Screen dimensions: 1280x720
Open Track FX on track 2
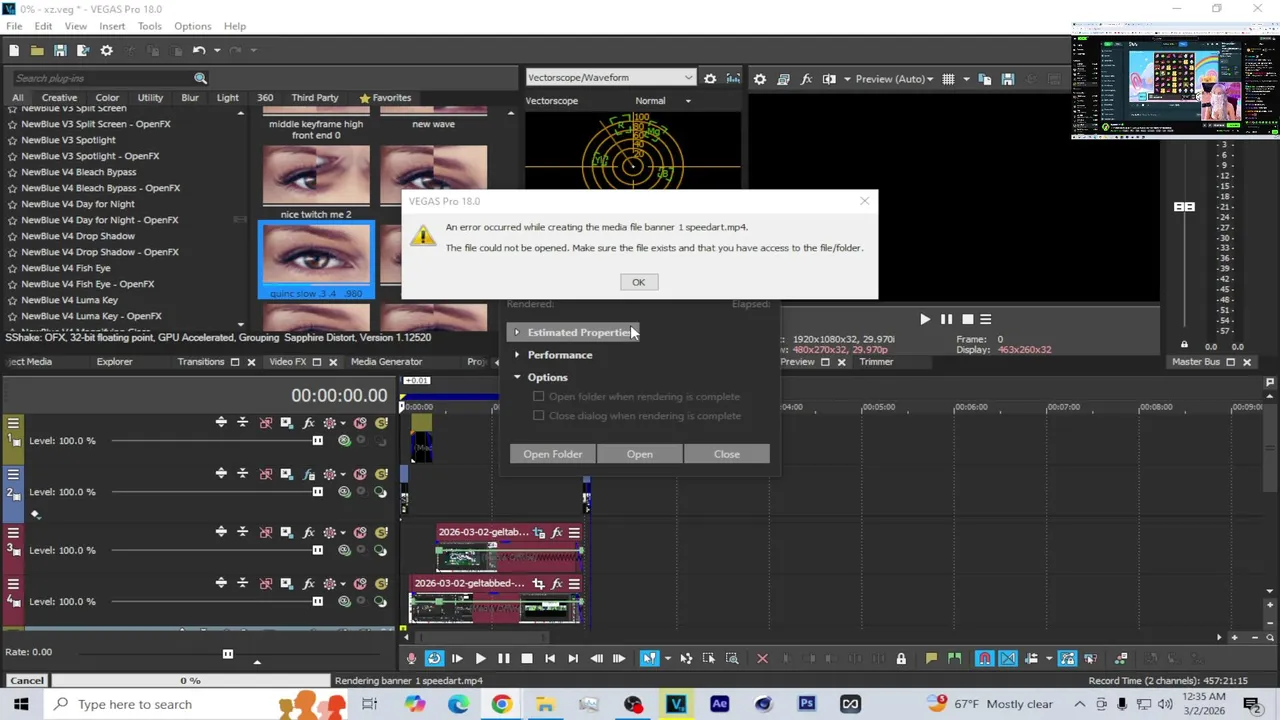coord(309,474)
